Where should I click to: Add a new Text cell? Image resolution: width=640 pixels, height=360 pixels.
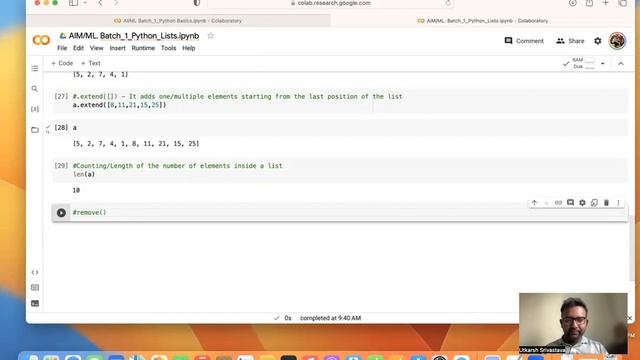(x=91, y=63)
